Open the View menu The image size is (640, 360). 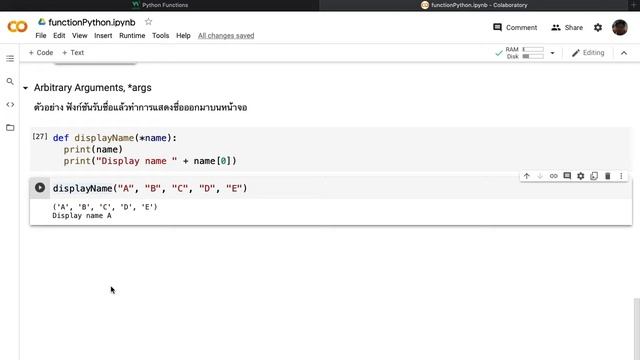tap(80, 36)
